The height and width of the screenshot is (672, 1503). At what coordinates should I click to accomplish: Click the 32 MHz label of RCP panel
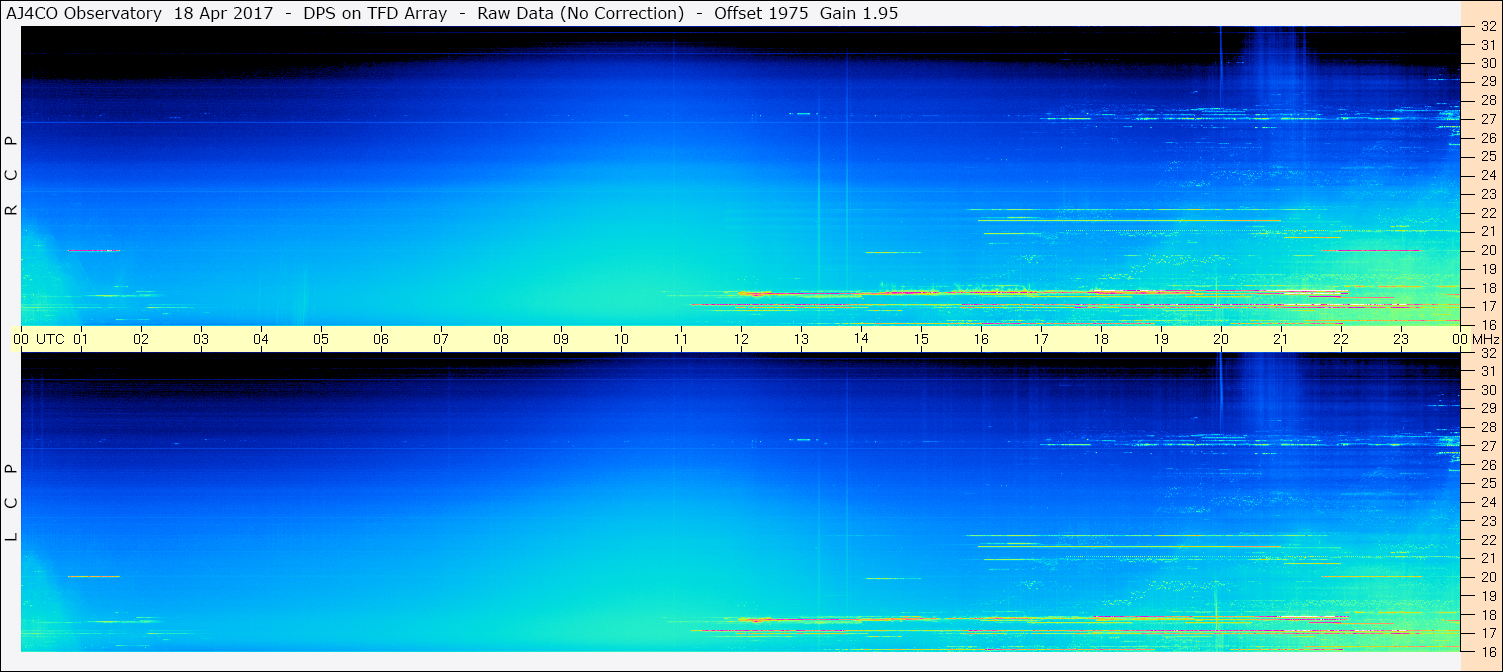pyautogui.click(x=1488, y=26)
